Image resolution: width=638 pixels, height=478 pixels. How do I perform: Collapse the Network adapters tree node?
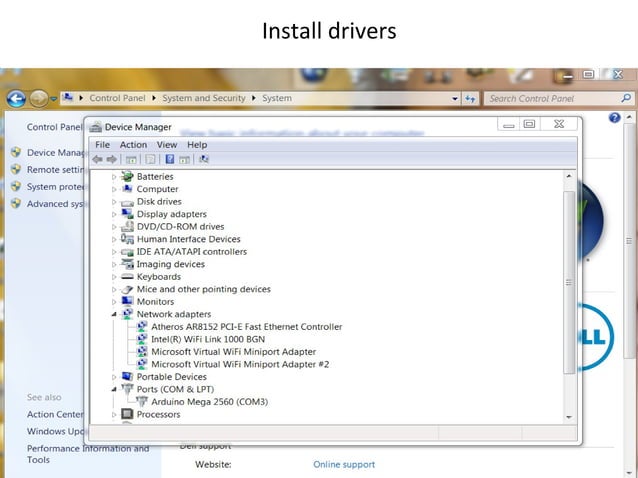coord(114,314)
